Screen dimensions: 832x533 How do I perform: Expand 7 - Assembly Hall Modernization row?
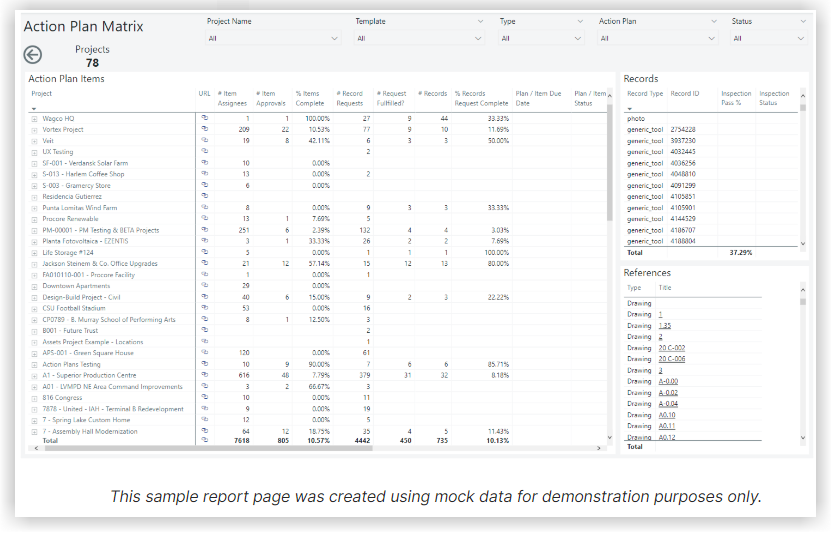click(x=34, y=432)
